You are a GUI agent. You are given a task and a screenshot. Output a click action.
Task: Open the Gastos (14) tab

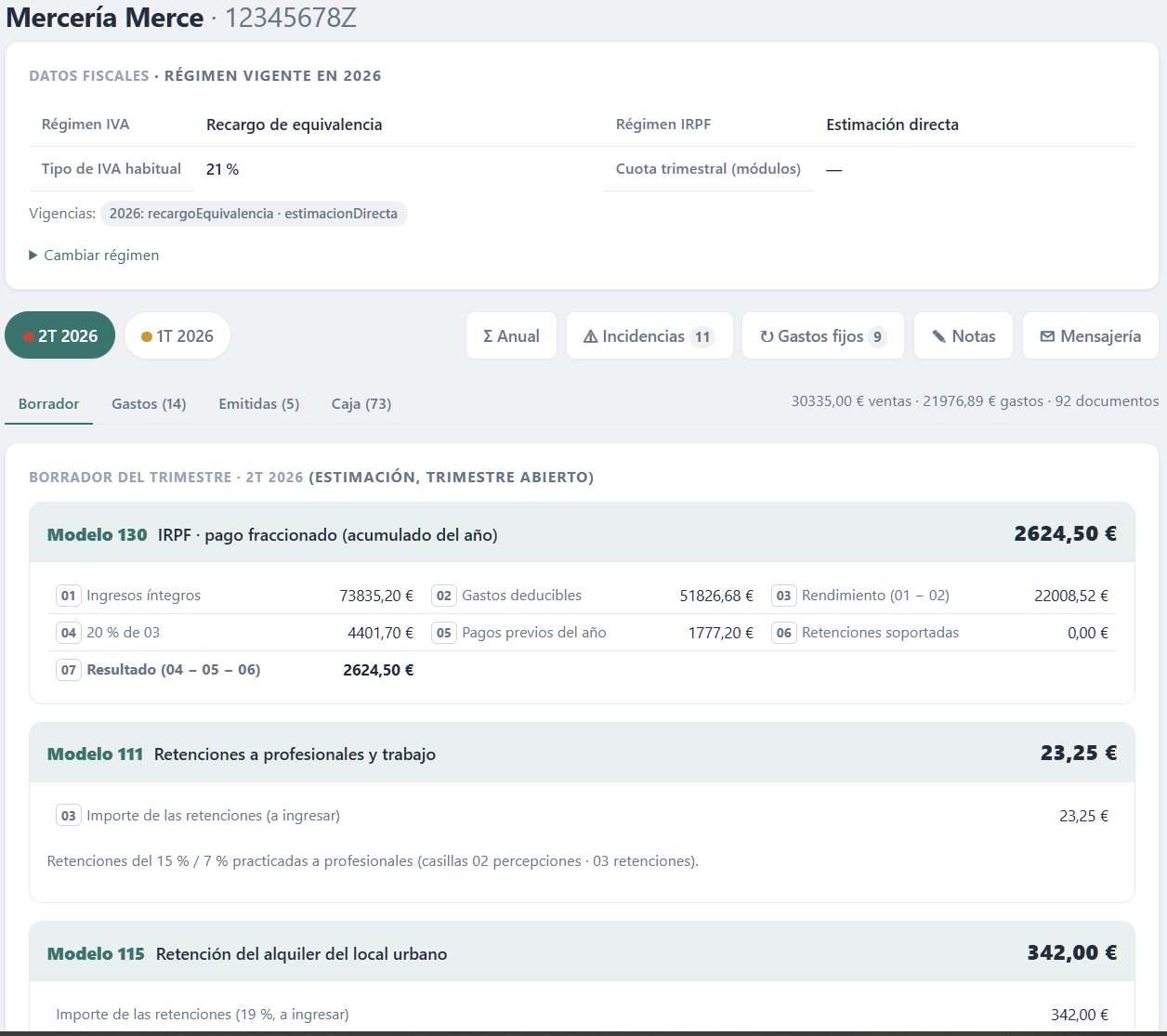click(x=149, y=404)
